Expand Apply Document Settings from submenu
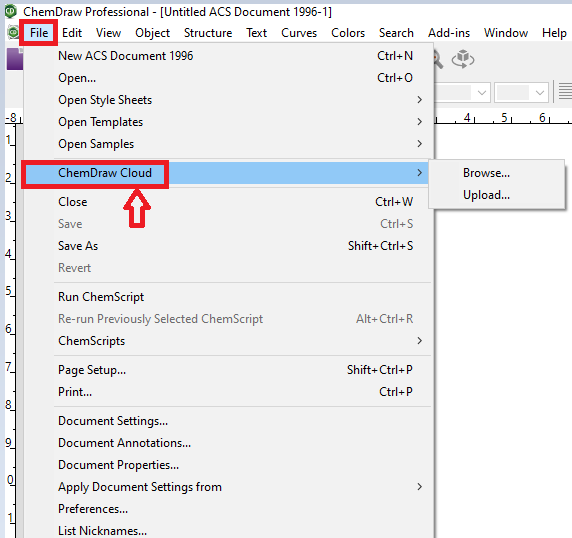The height and width of the screenshot is (538, 572). [229, 487]
